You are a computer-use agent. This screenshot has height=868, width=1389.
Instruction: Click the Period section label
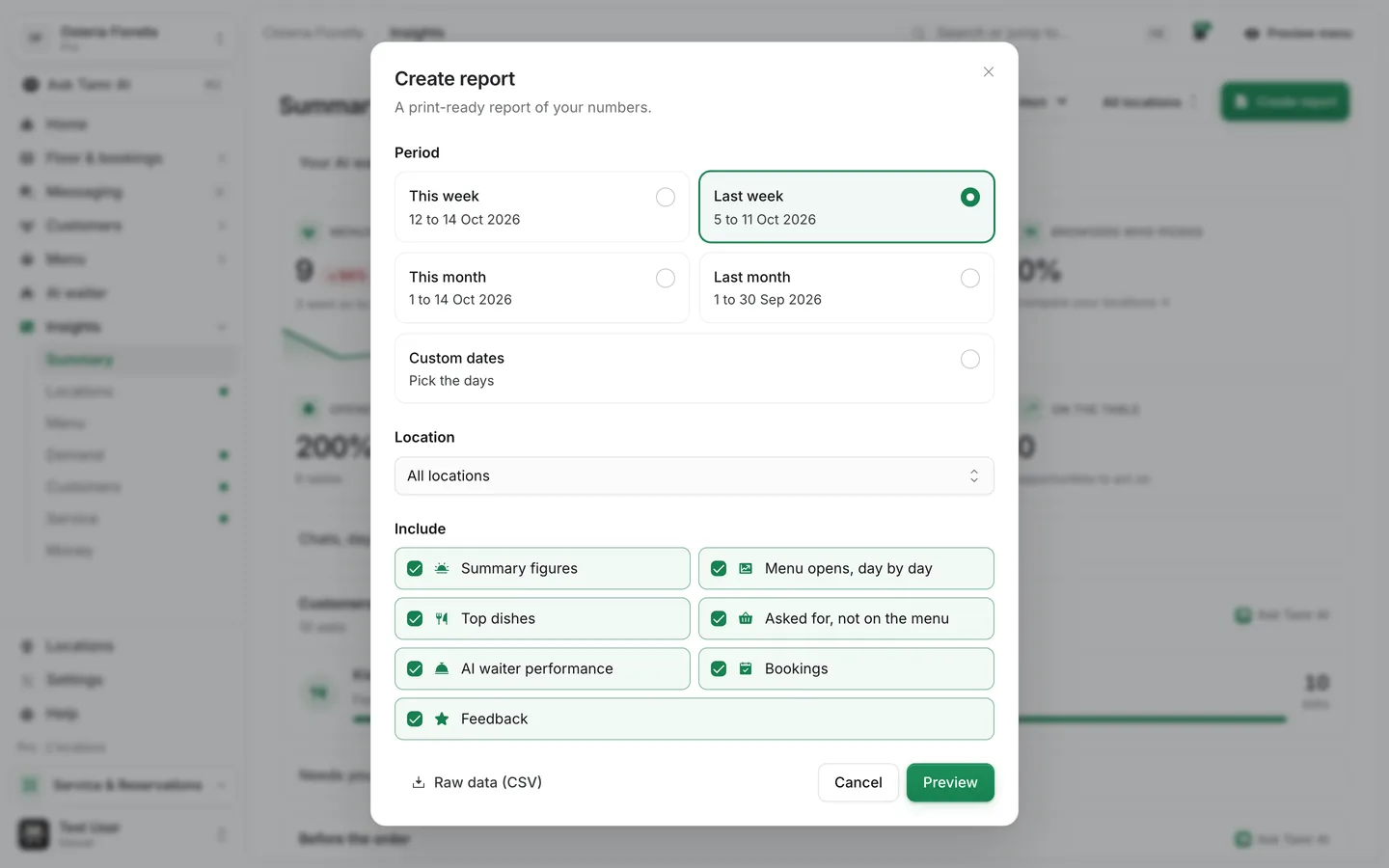[417, 152]
